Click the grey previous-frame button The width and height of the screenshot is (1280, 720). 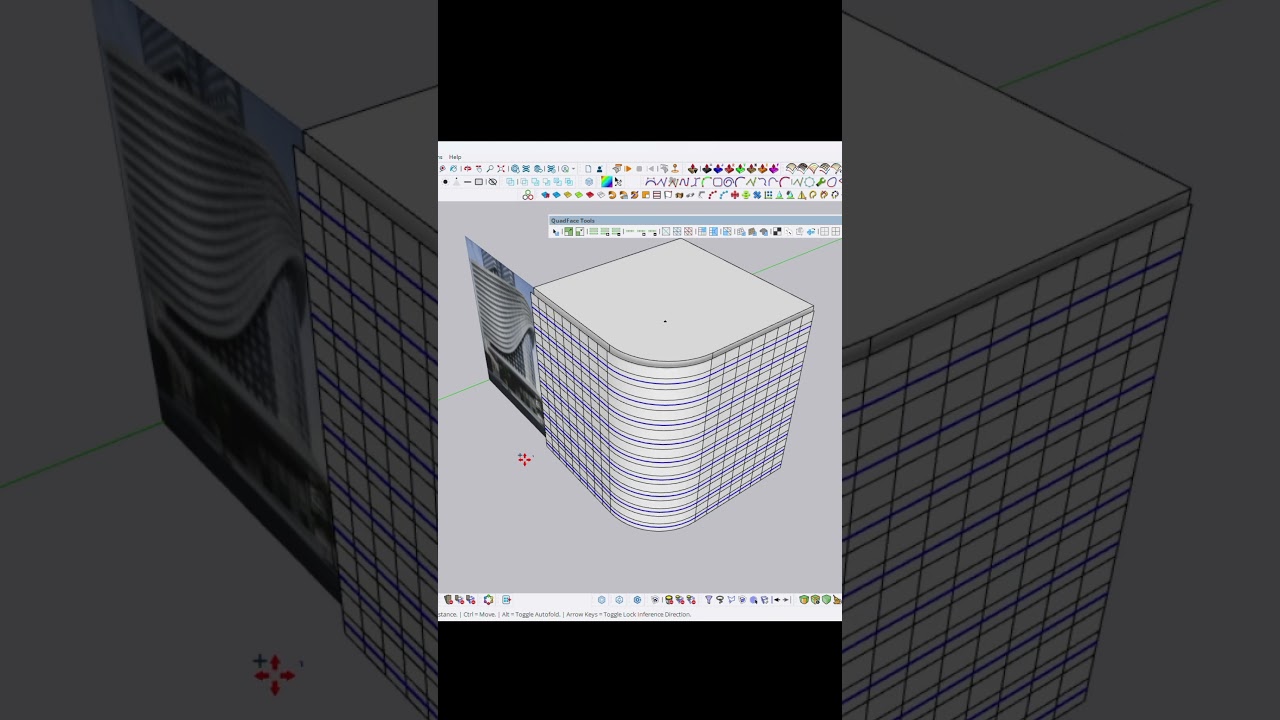click(651, 169)
